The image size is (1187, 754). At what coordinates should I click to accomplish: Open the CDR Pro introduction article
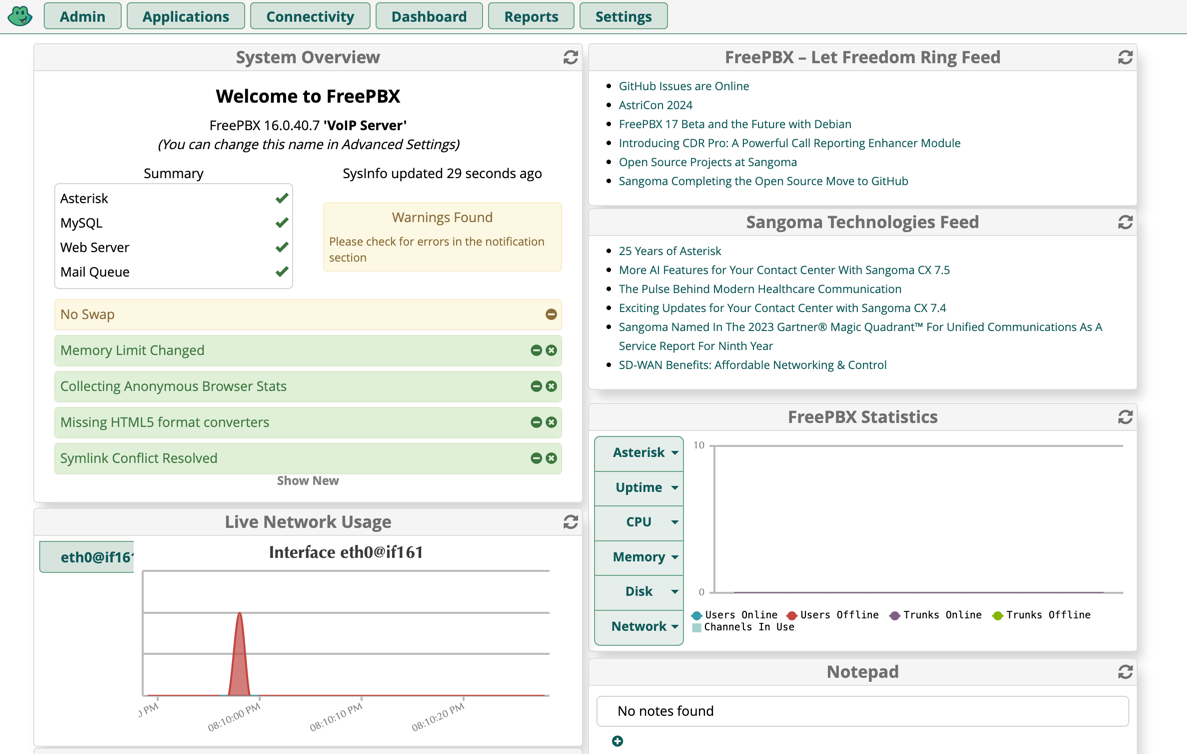point(790,143)
